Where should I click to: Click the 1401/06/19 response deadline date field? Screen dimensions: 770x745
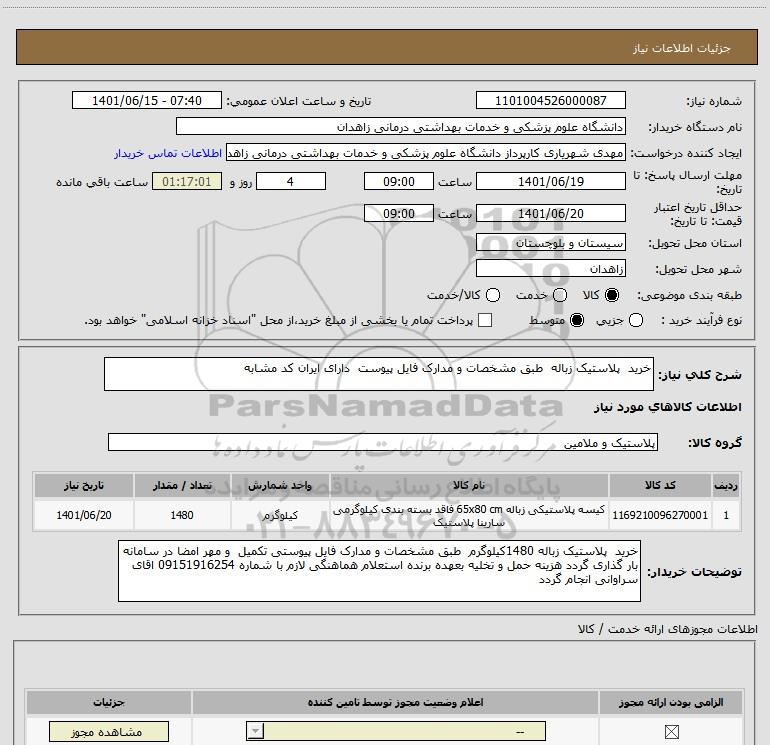point(551,182)
